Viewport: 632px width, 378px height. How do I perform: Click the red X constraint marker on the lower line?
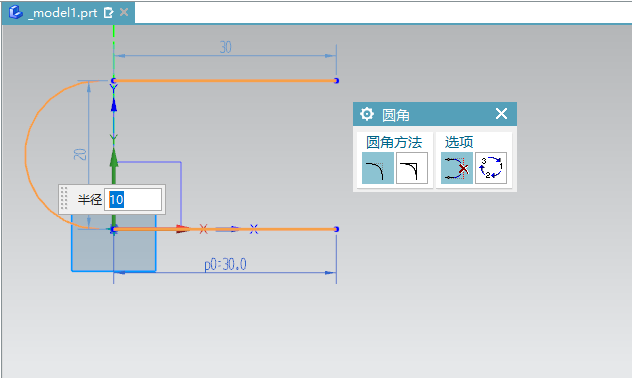pos(204,229)
